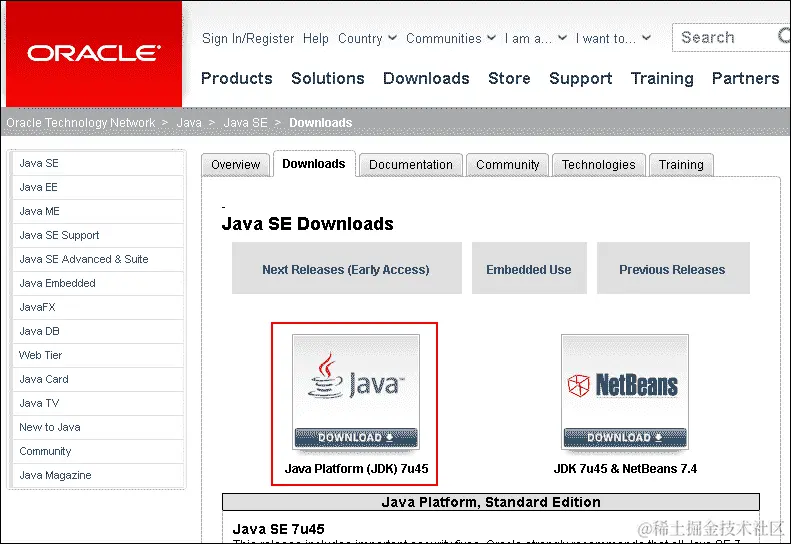Click the Java Platform (JDK) 7u45 caption
Viewport: 791px width, 544px height.
(x=356, y=469)
